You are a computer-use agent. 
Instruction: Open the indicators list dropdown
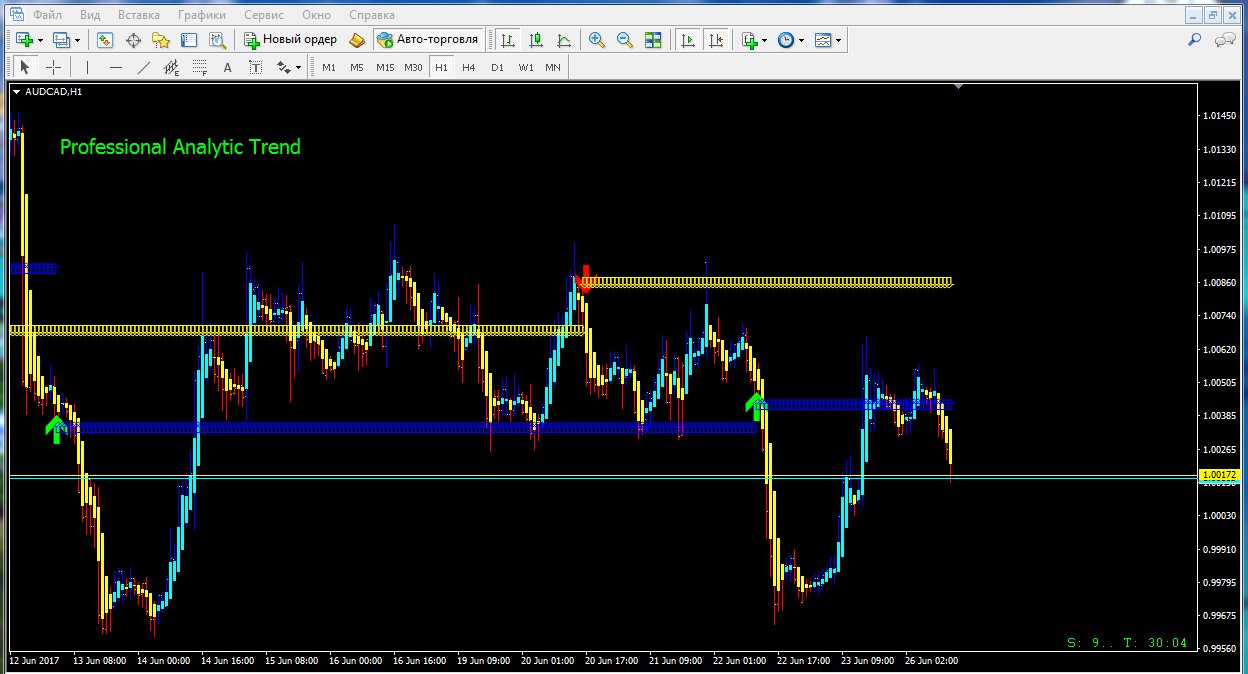(x=765, y=40)
